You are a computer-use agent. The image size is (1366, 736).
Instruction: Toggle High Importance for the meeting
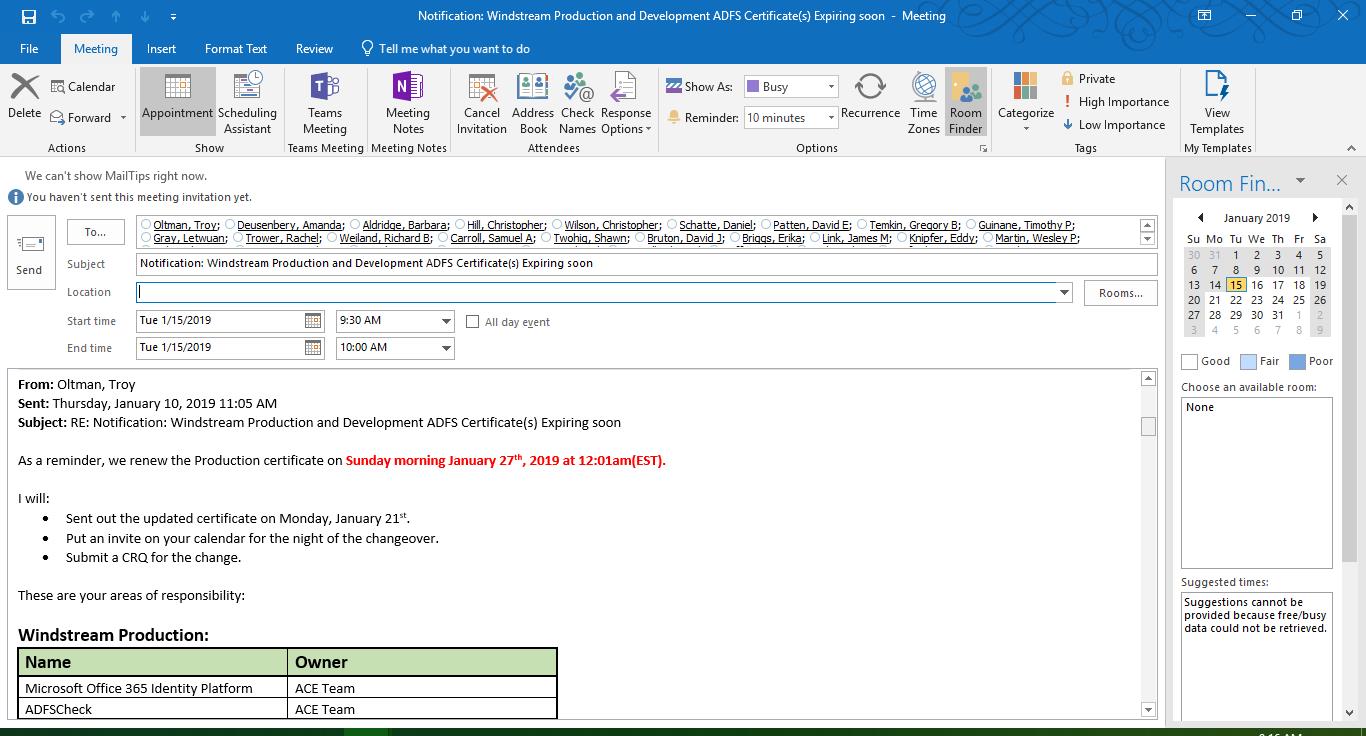point(1116,101)
